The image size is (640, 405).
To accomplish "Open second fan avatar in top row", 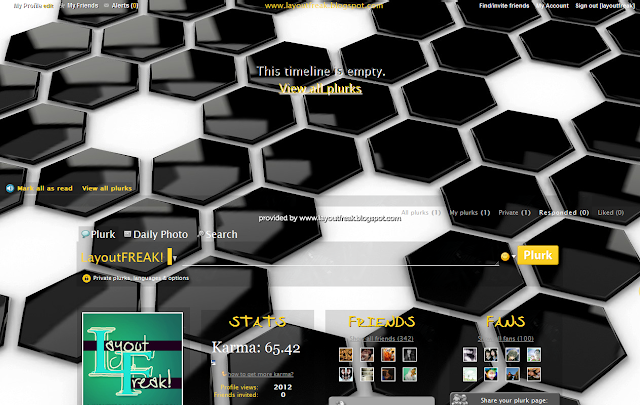I will [491, 354].
